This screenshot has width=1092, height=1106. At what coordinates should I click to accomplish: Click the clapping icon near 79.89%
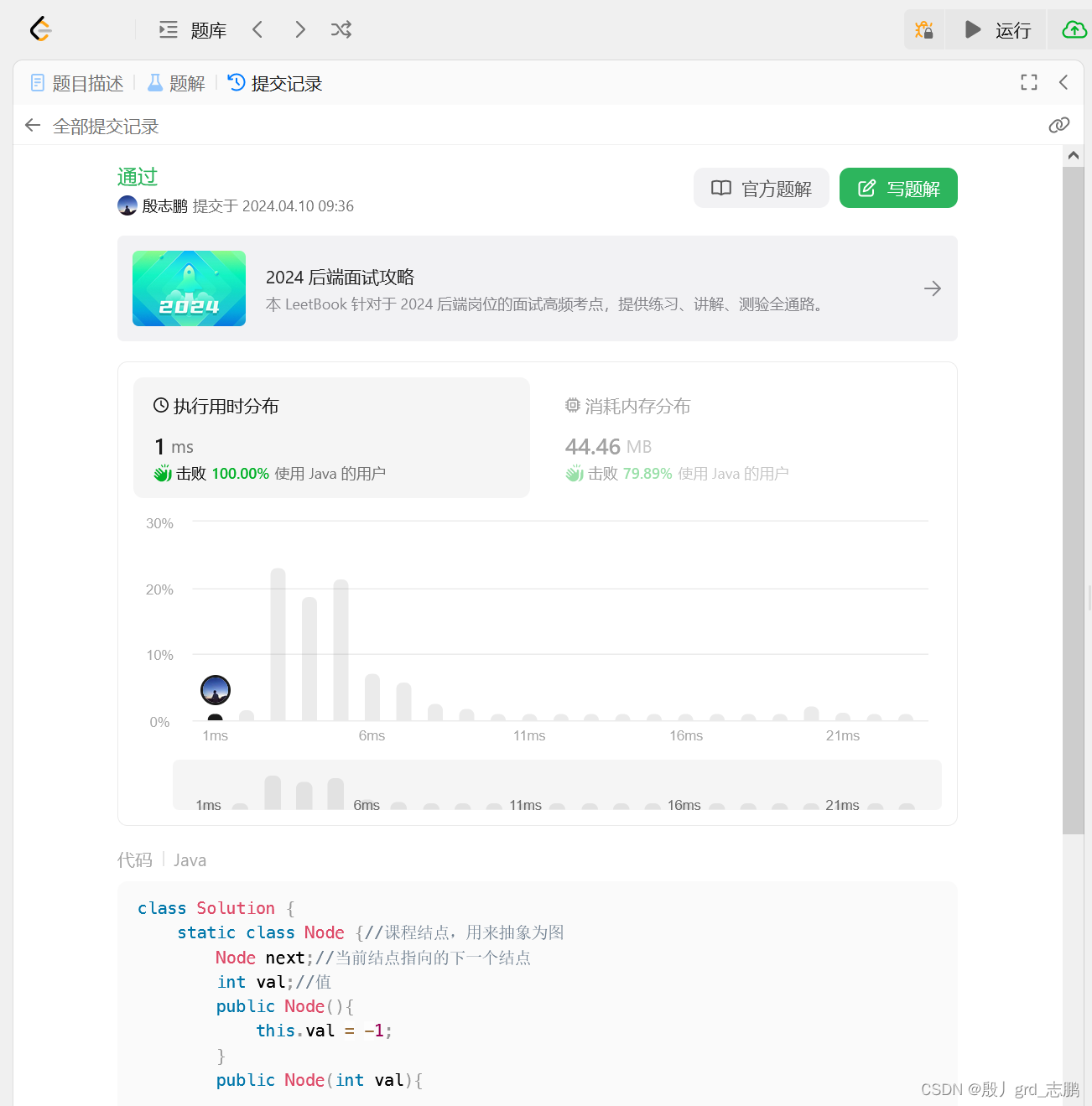click(575, 474)
